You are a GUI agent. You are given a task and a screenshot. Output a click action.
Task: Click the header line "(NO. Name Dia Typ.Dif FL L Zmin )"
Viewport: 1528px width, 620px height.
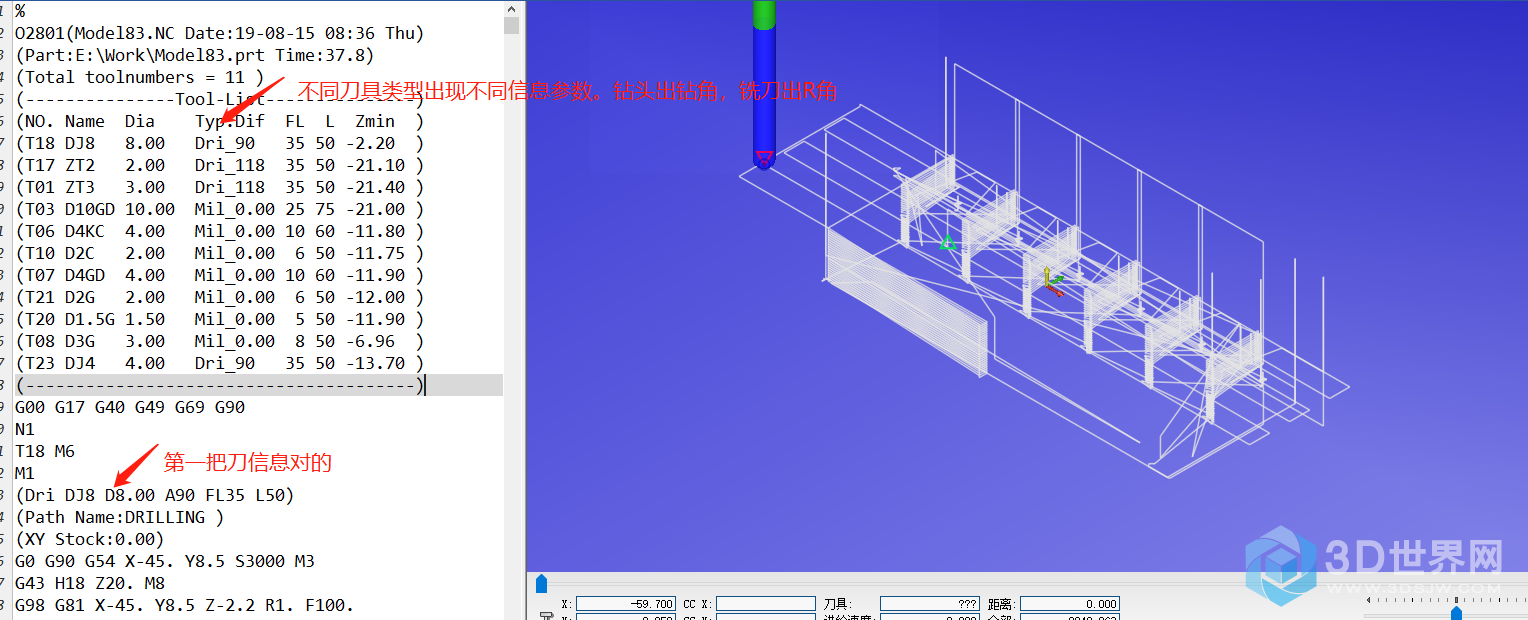coord(220,121)
